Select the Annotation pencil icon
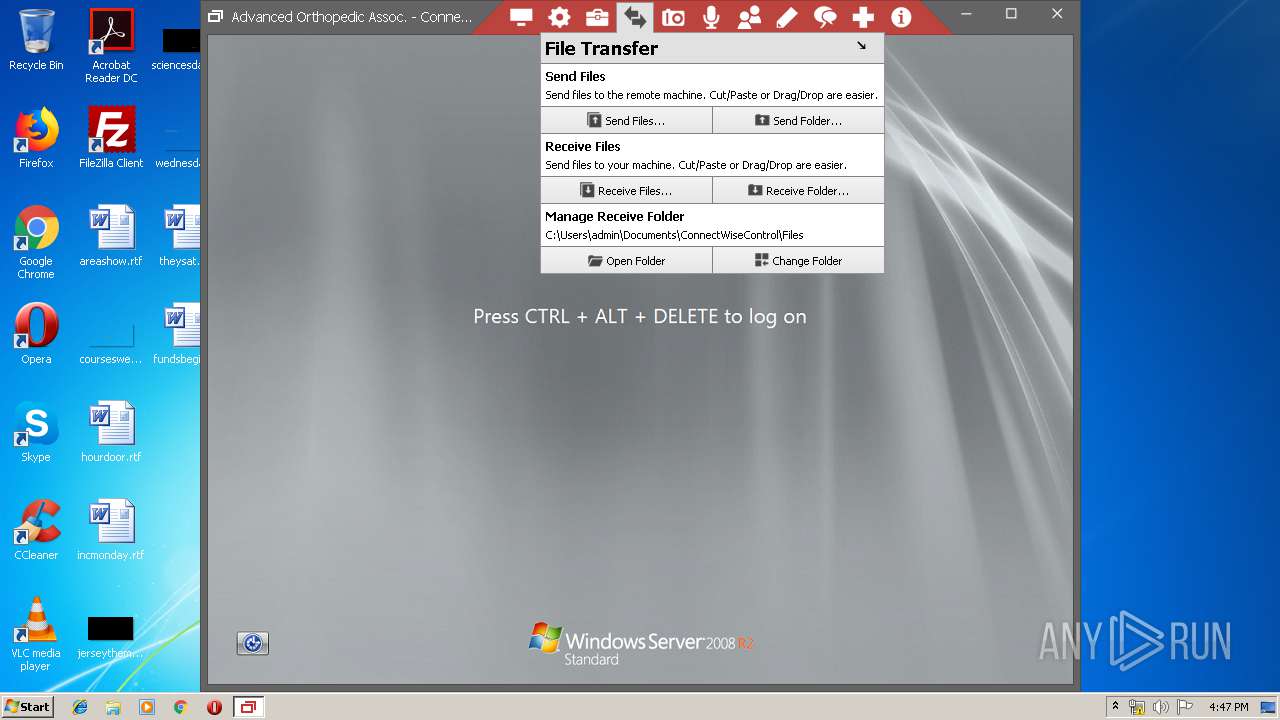 787,17
